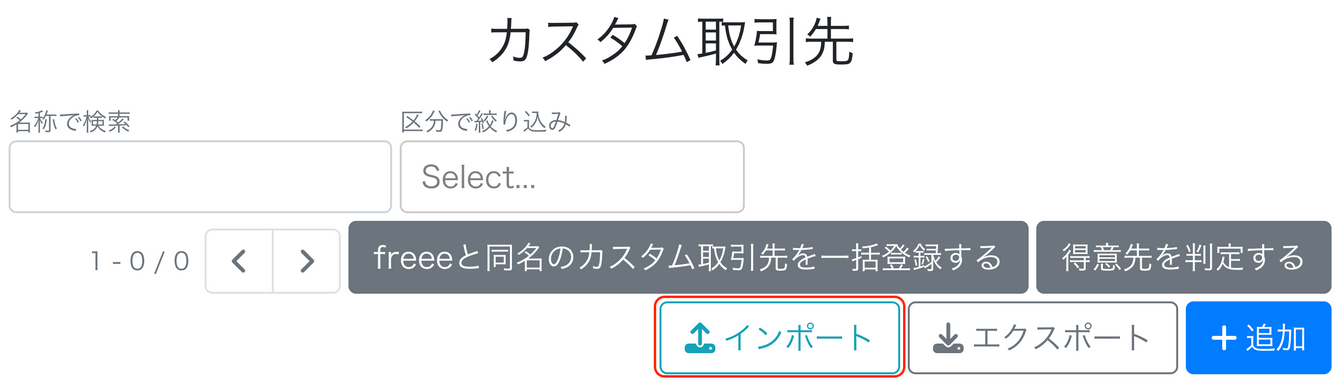Click the インポート text label
1344x389 pixels.
pos(798,339)
